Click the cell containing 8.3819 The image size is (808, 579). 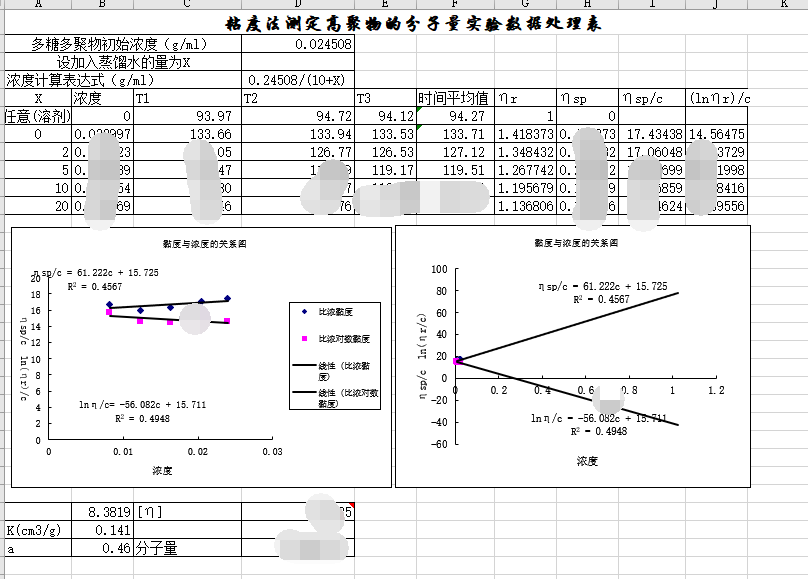coord(102,512)
